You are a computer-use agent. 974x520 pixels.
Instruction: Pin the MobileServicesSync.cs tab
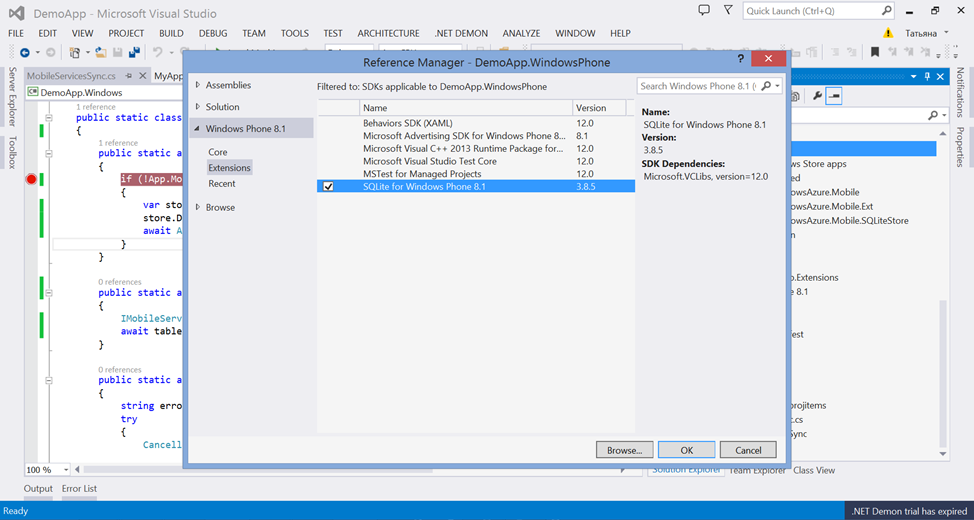pyautogui.click(x=129, y=76)
